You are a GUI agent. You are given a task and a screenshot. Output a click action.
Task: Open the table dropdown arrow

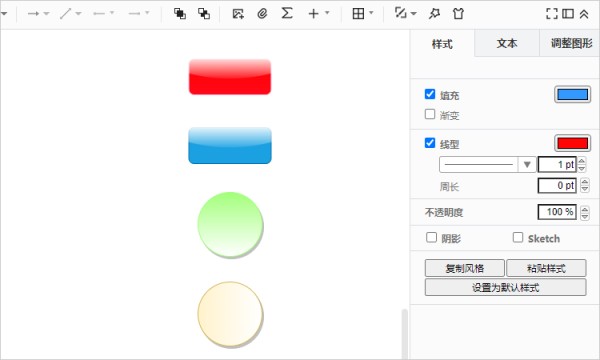(371, 13)
